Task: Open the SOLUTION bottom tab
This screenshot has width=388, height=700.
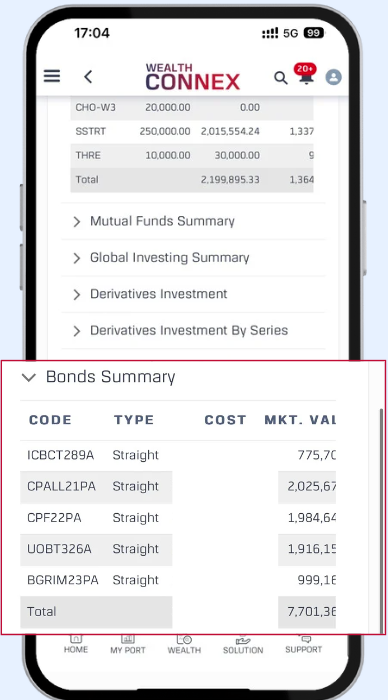Action: pyautogui.click(x=243, y=645)
